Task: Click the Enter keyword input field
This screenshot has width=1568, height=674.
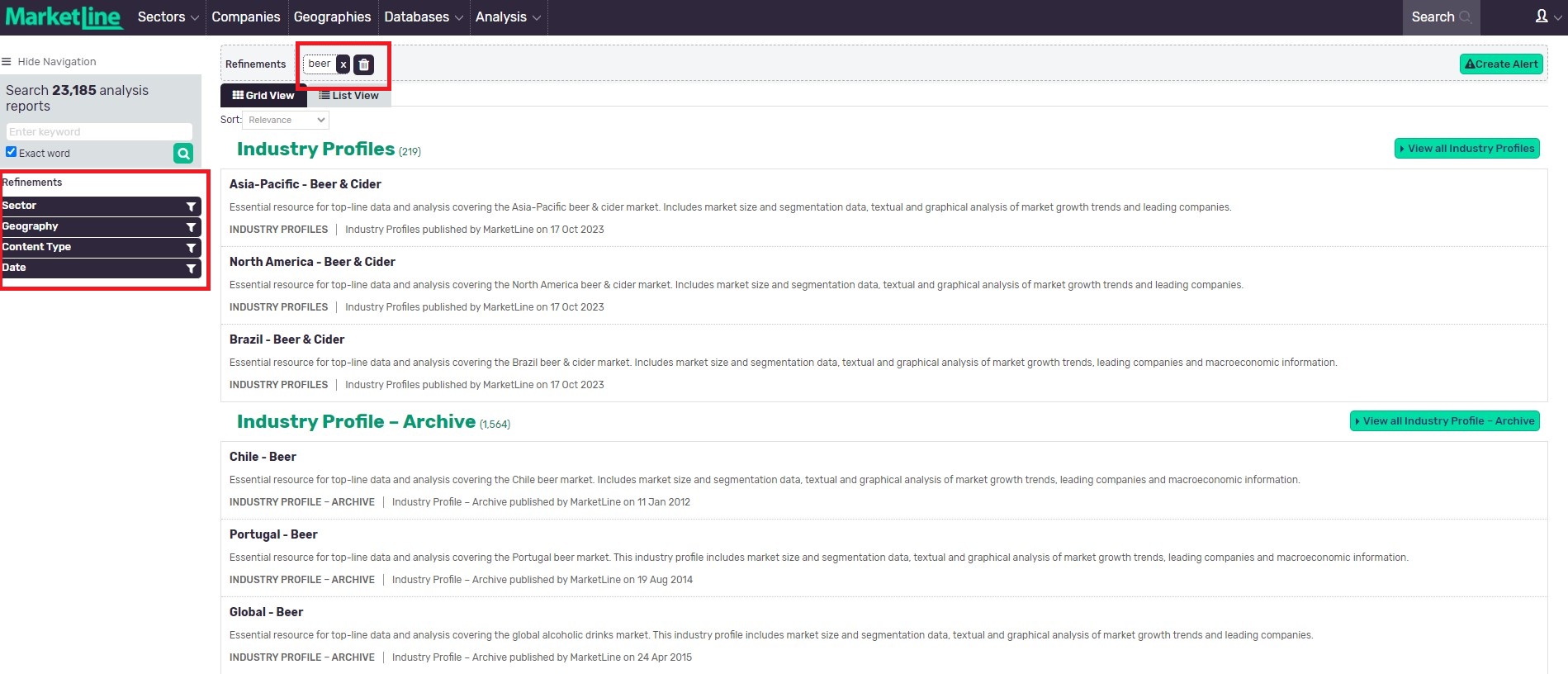Action: pos(99,132)
